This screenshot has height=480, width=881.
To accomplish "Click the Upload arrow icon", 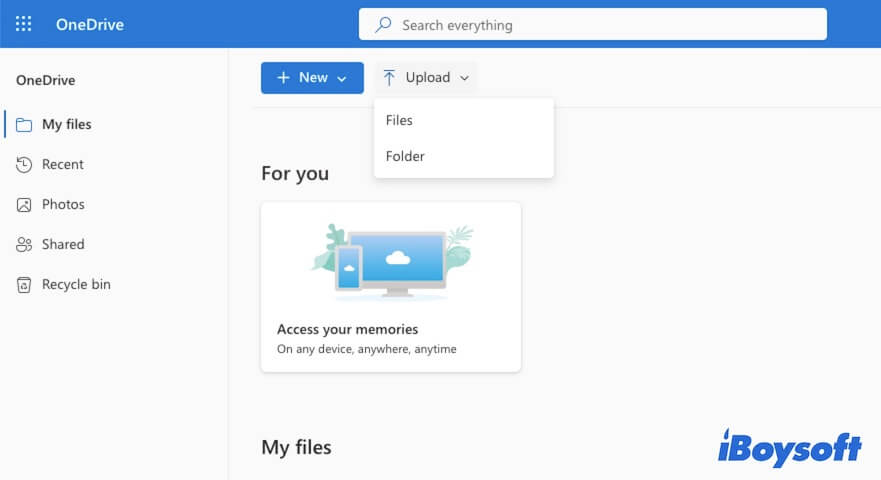I will pyautogui.click(x=389, y=78).
